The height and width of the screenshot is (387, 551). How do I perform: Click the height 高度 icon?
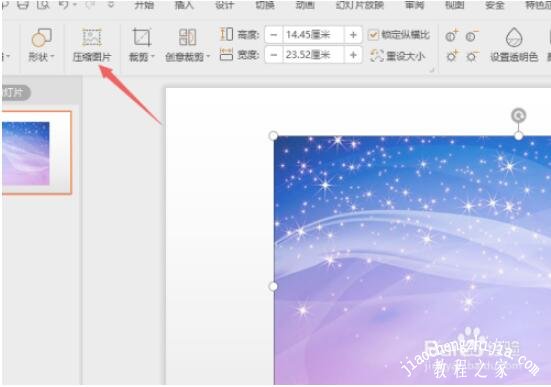click(x=226, y=34)
